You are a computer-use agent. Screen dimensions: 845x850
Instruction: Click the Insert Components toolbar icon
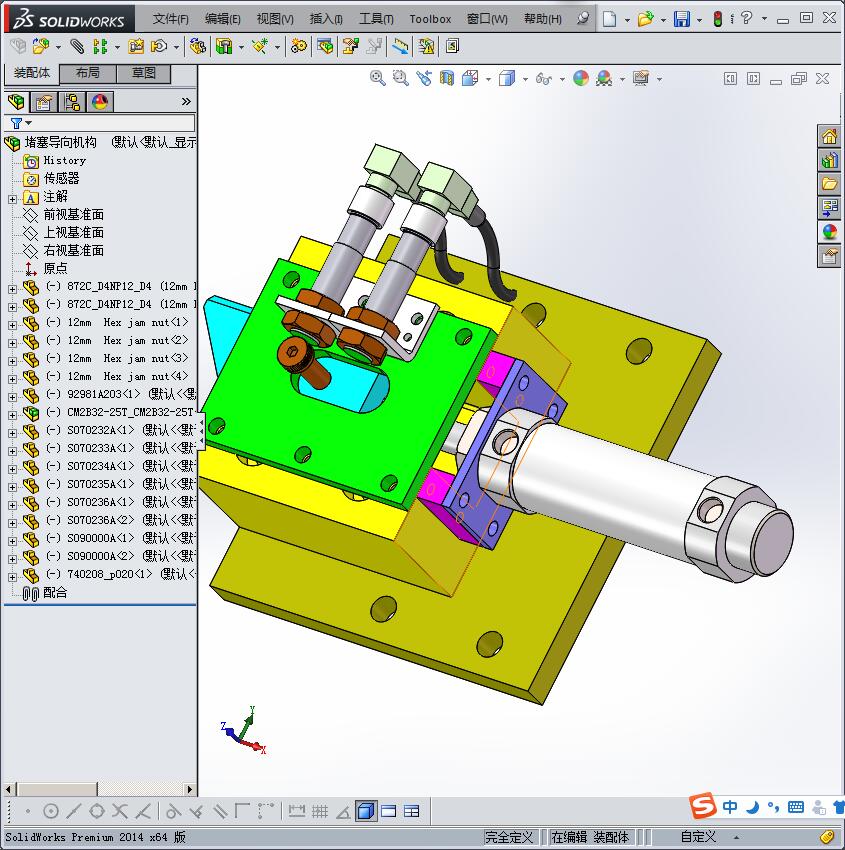pos(40,47)
